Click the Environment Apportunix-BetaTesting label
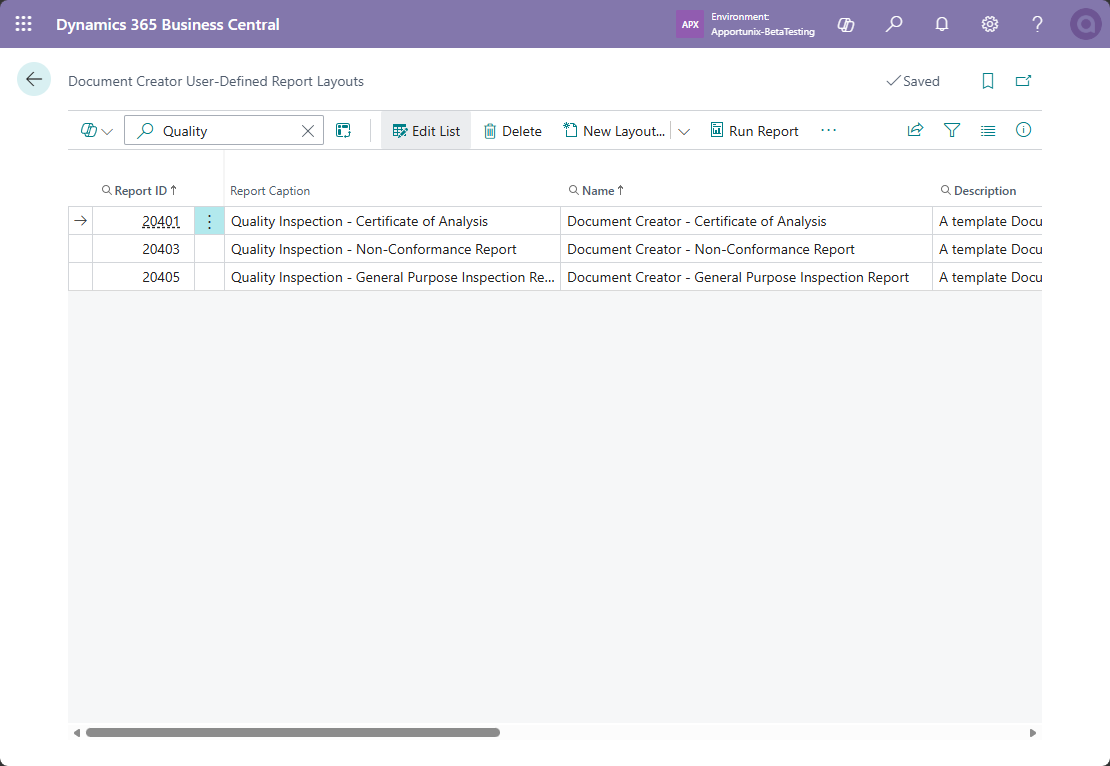 click(763, 24)
